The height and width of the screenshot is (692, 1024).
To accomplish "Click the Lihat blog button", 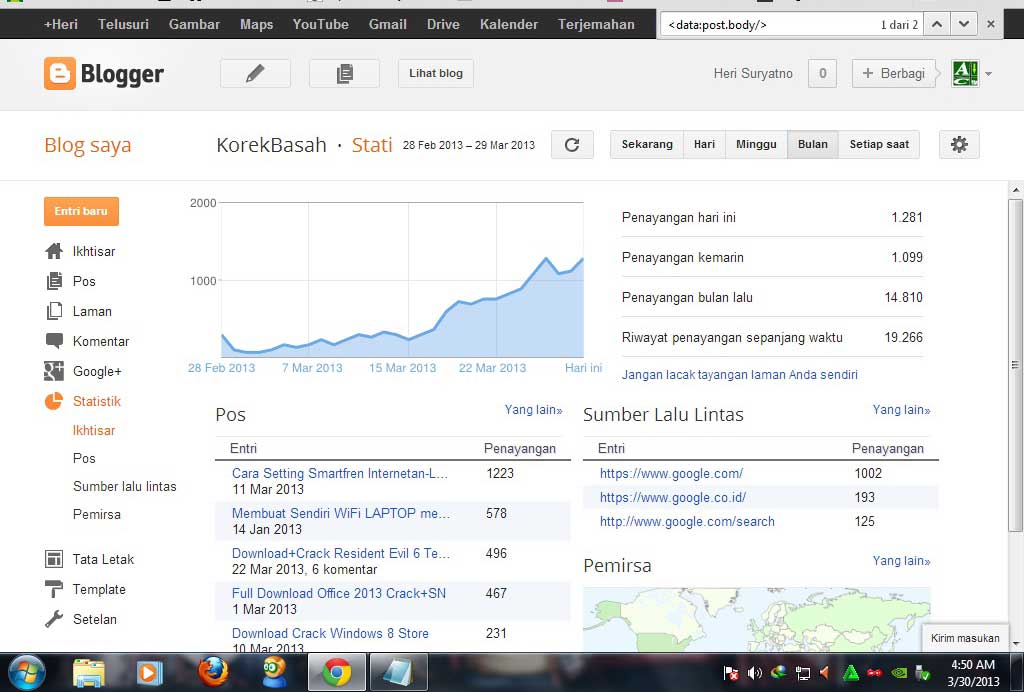I will [436, 73].
